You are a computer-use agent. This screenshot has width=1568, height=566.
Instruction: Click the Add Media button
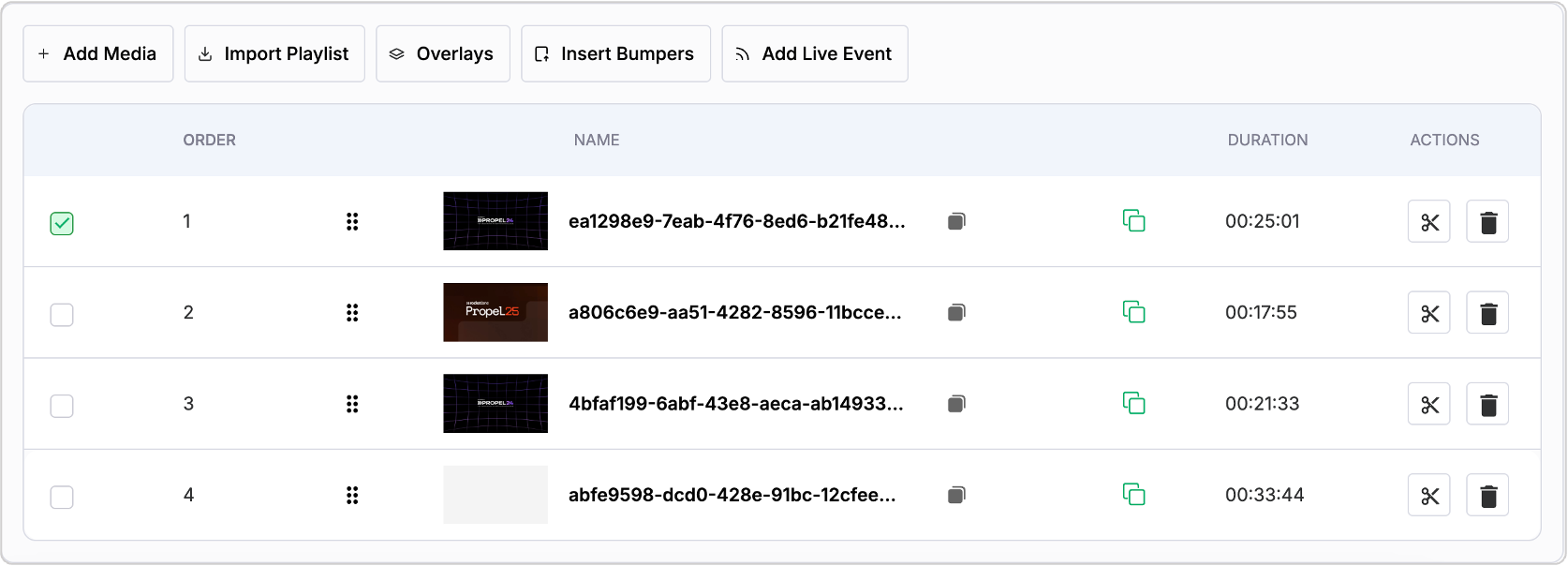click(98, 53)
